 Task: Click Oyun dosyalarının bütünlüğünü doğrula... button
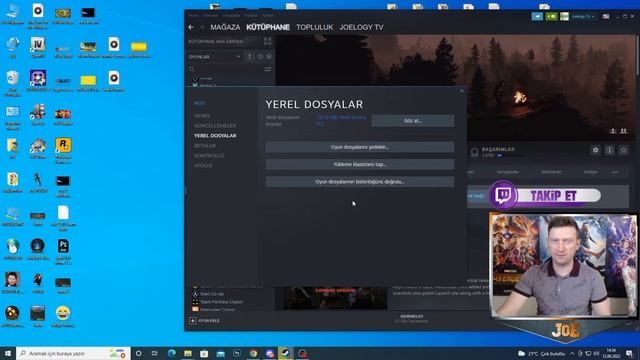360,182
